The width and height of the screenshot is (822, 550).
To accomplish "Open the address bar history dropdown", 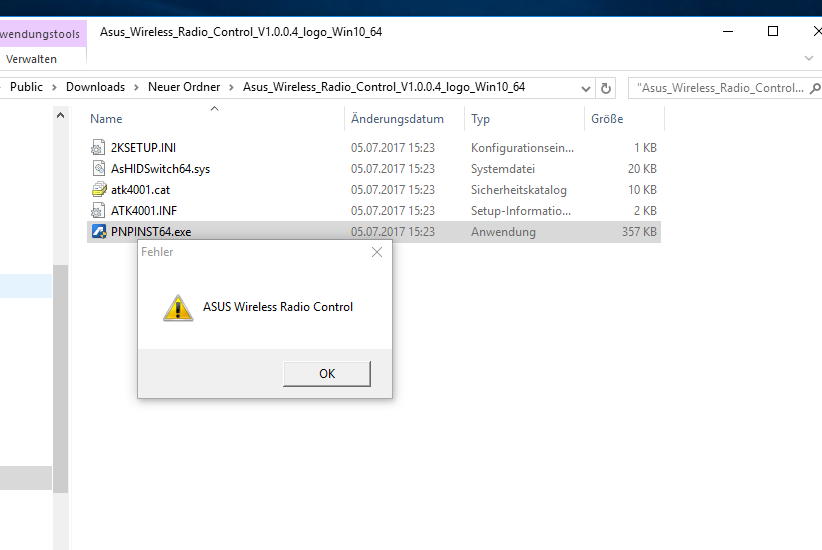I will coord(586,89).
